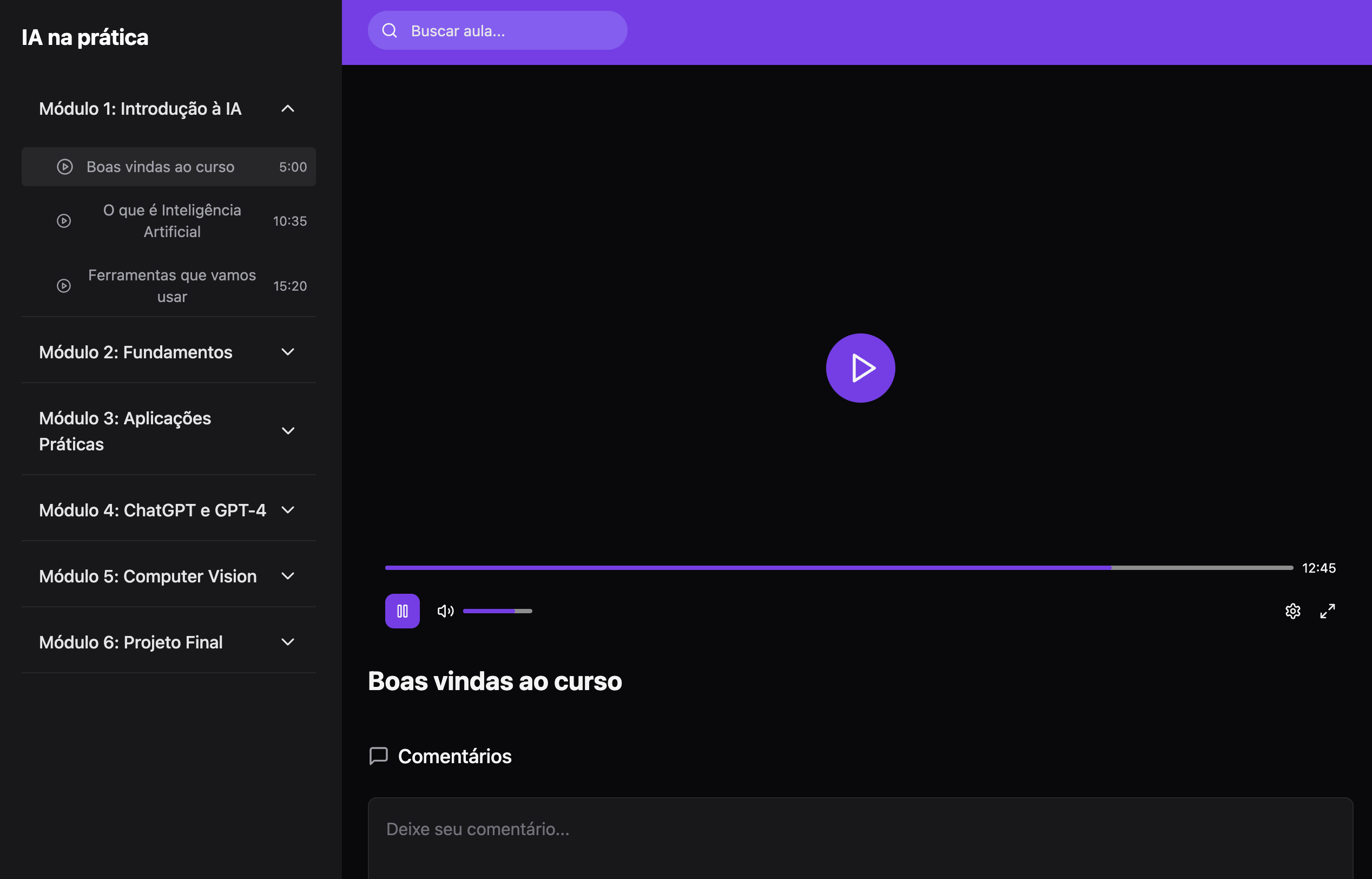1372x879 pixels.
Task: Select the play icon for O que é Inteligência Artificial
Action: 64,221
